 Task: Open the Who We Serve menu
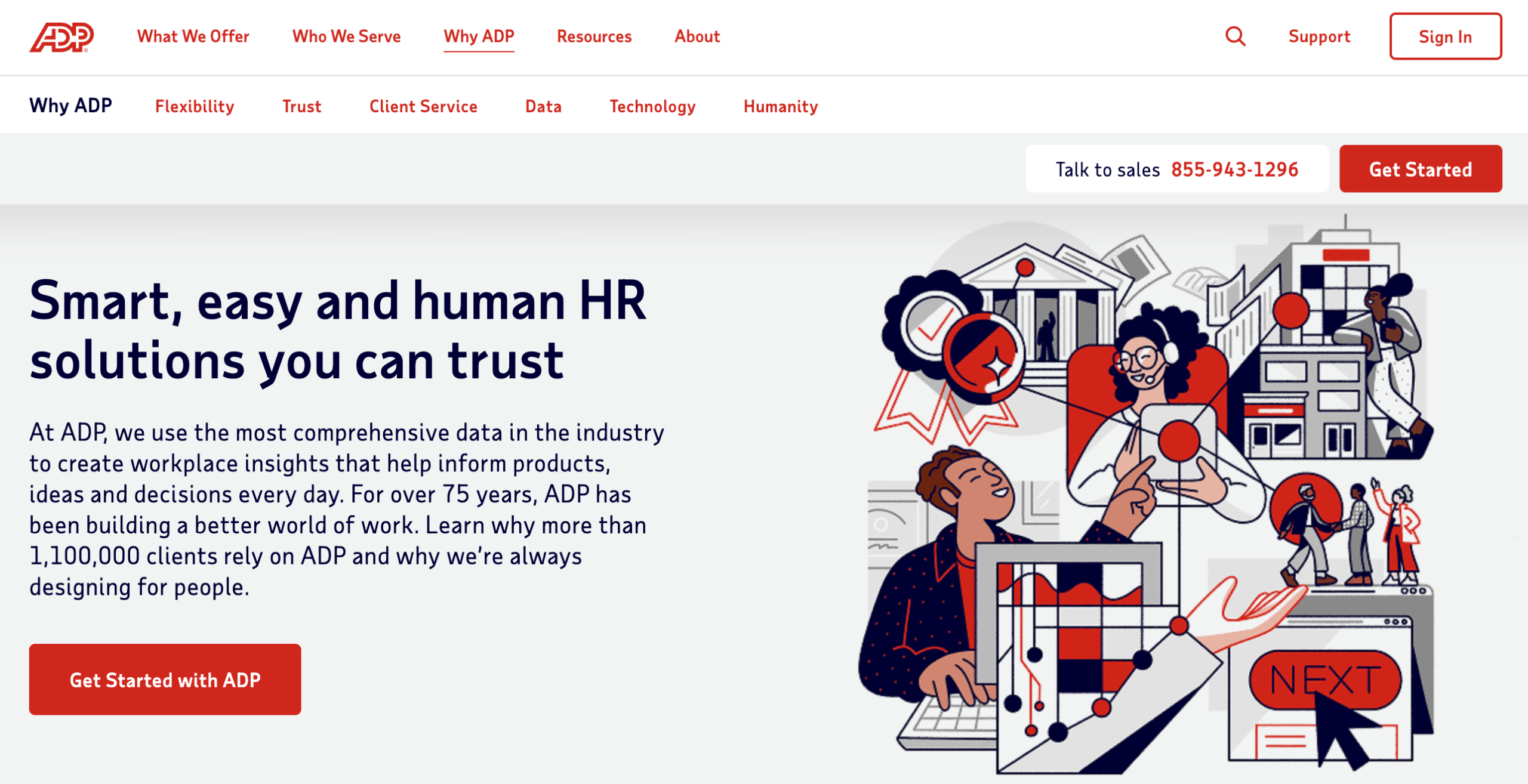(346, 36)
